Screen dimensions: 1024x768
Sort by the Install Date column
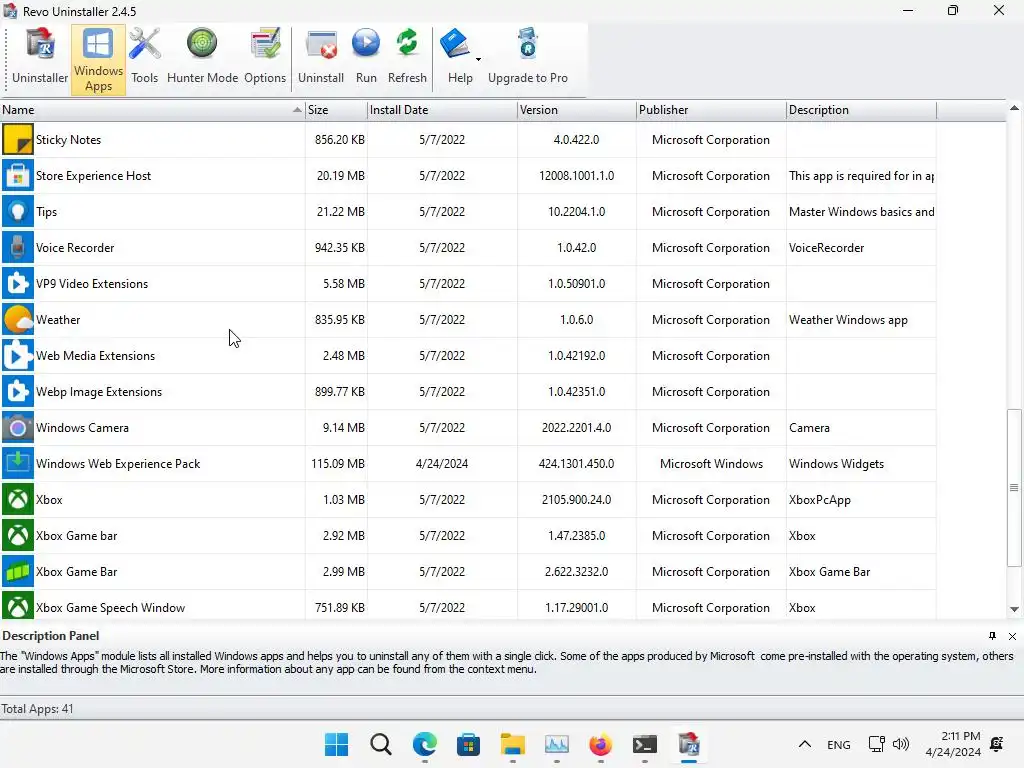pyautogui.click(x=442, y=110)
